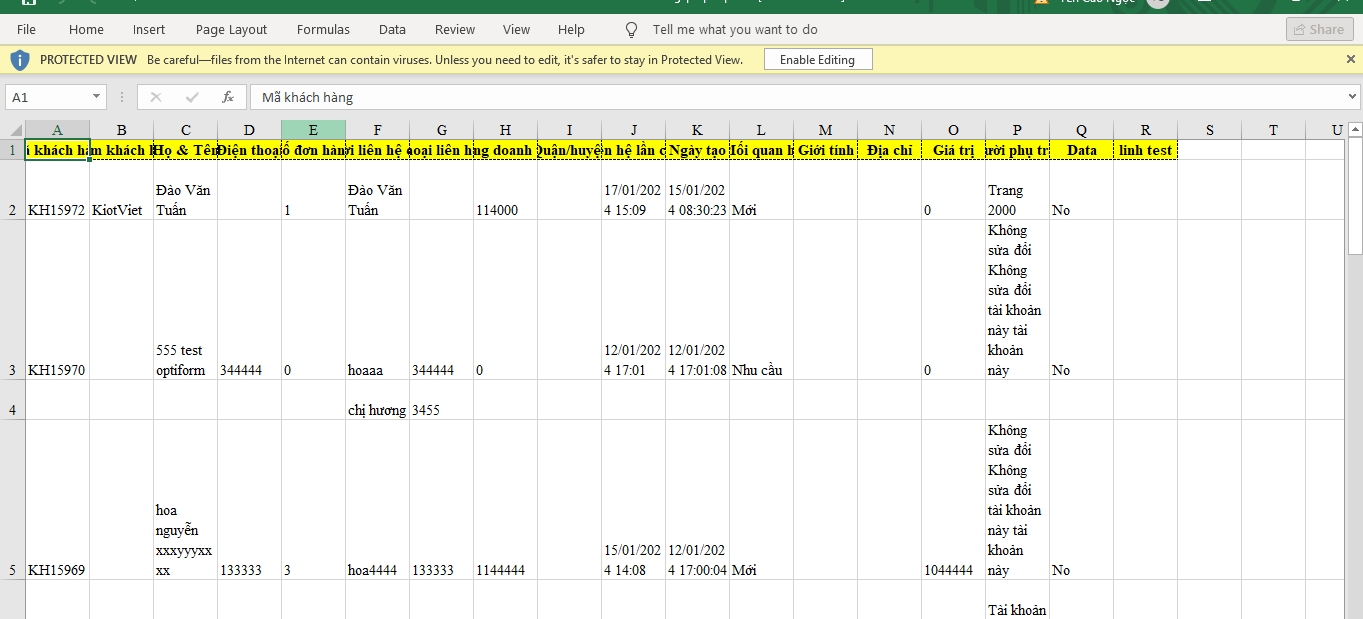The height and width of the screenshot is (619, 1363).
Task: Click the Enable Editing button
Action: [x=818, y=60]
